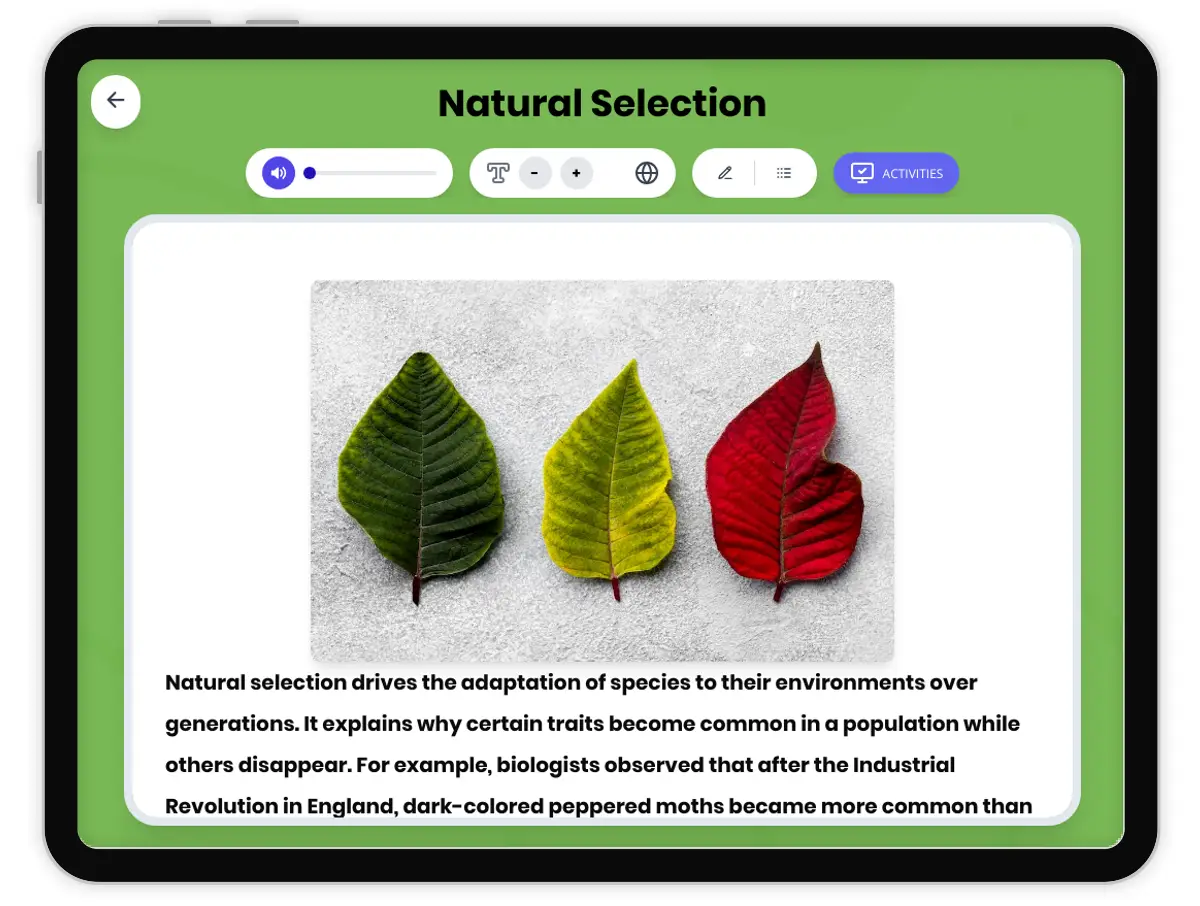Decrease font size with minus button

pos(535,173)
